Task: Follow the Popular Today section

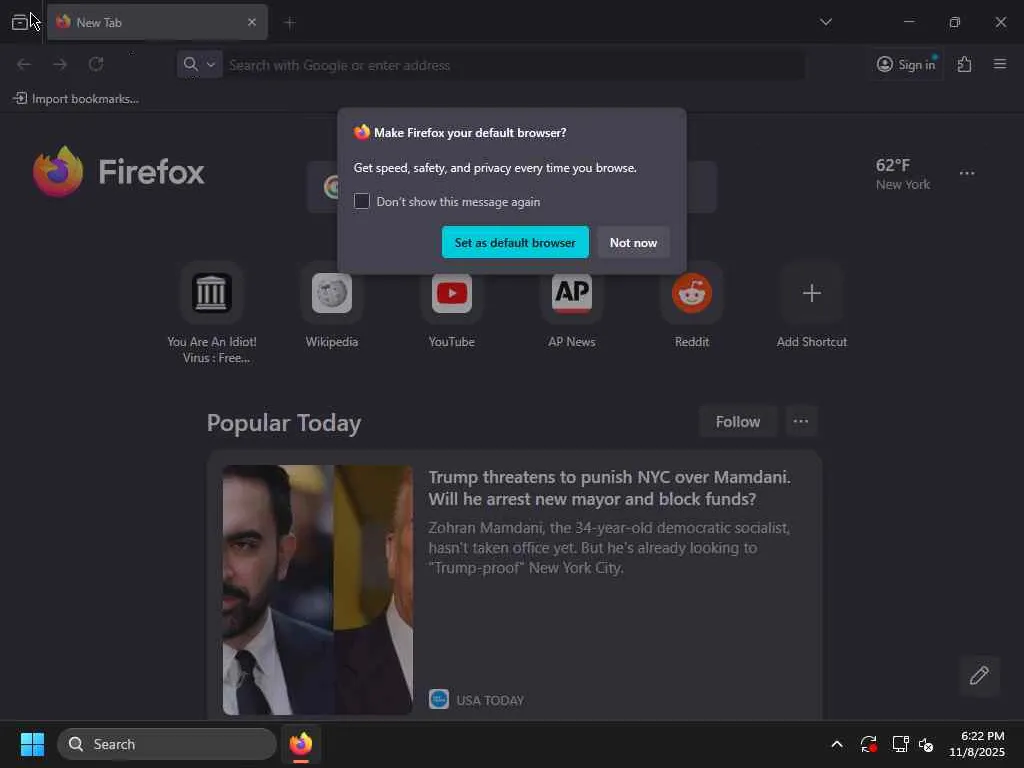Action: click(x=738, y=422)
